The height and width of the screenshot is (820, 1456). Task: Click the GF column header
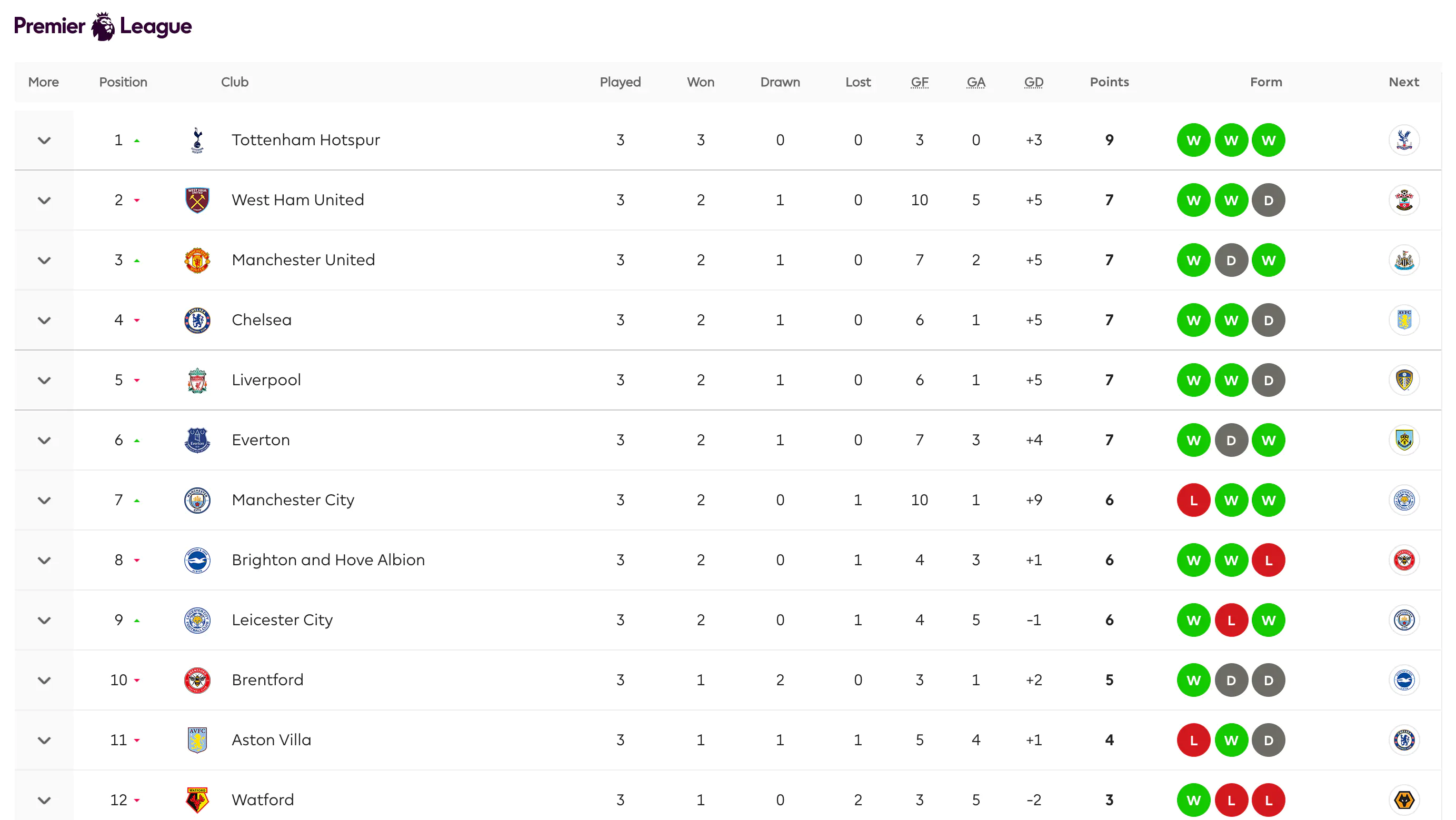click(920, 82)
